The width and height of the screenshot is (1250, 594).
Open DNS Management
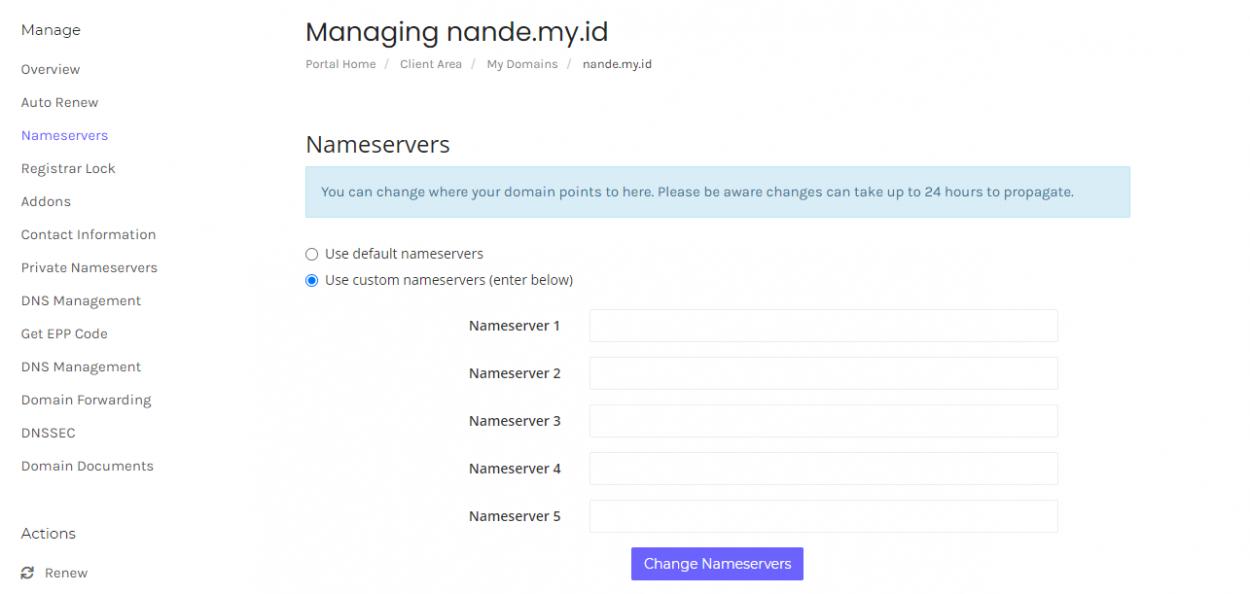click(80, 300)
